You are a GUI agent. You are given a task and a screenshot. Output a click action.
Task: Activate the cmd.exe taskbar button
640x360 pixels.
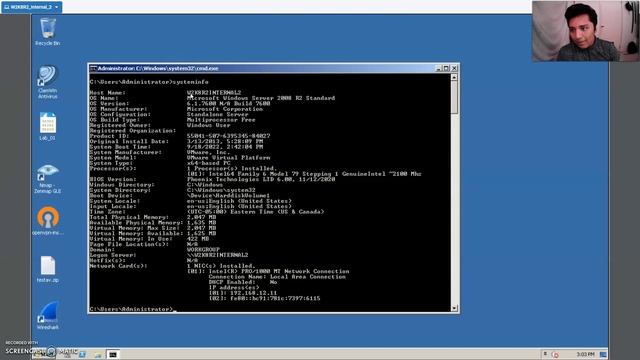[113, 355]
